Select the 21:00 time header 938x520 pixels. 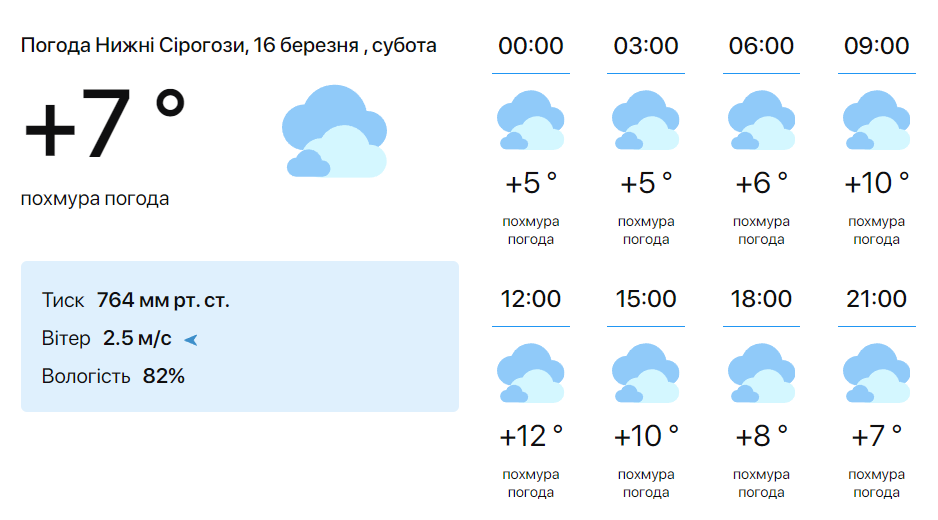pyautogui.click(x=876, y=299)
